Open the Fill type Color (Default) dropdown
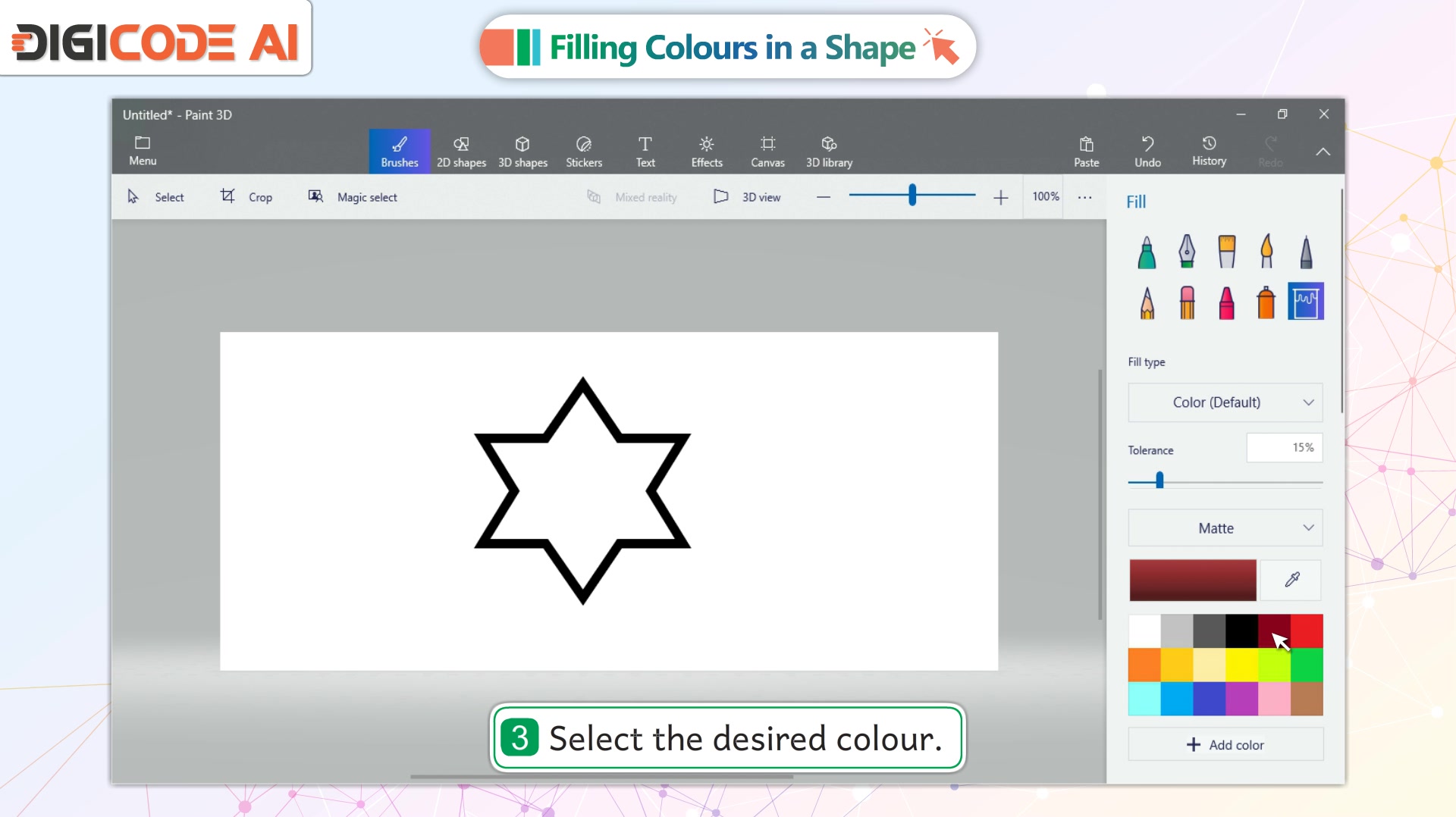Screen dimensions: 1456x817 pos(1225,402)
